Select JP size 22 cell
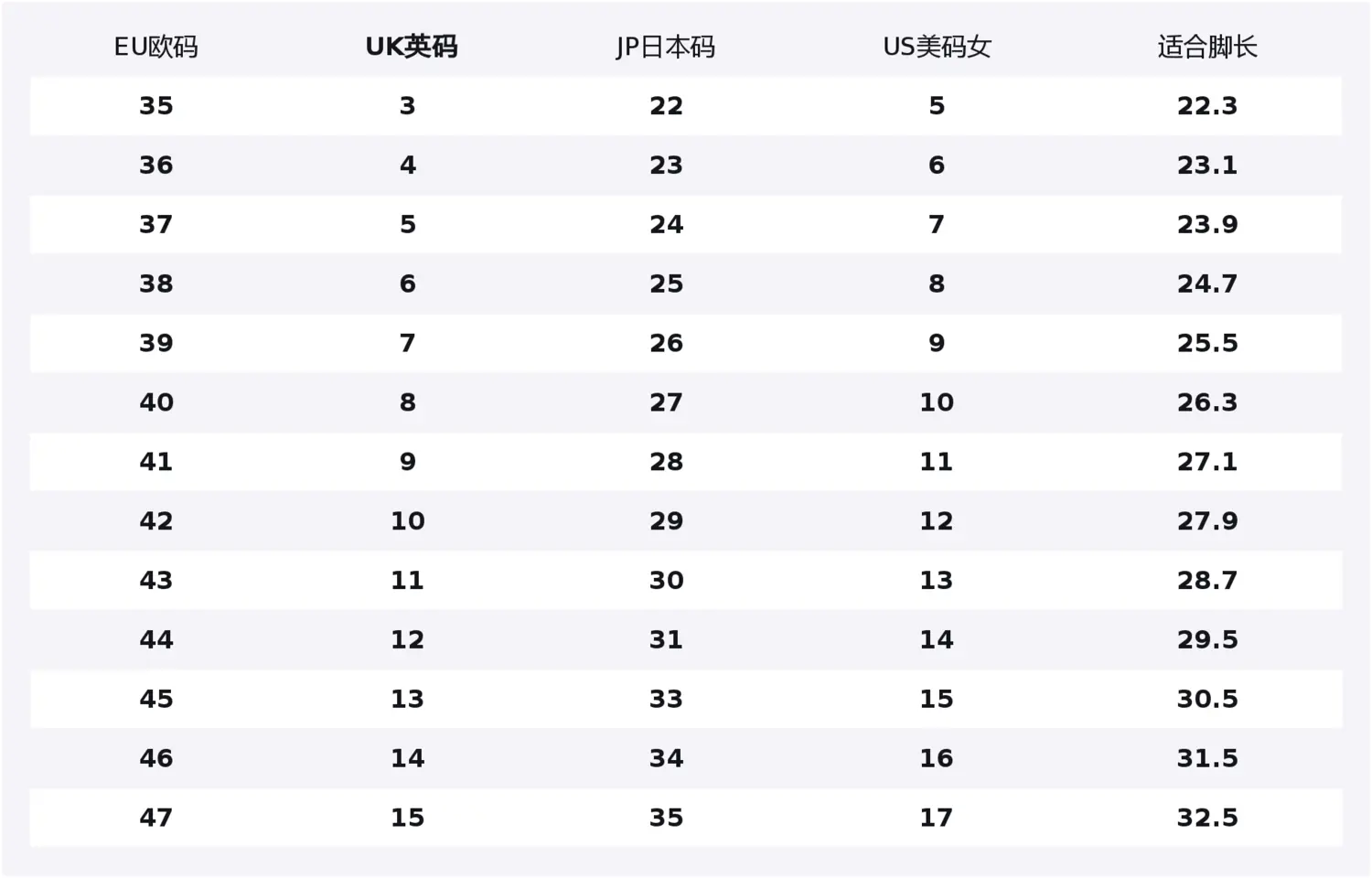 click(666, 106)
